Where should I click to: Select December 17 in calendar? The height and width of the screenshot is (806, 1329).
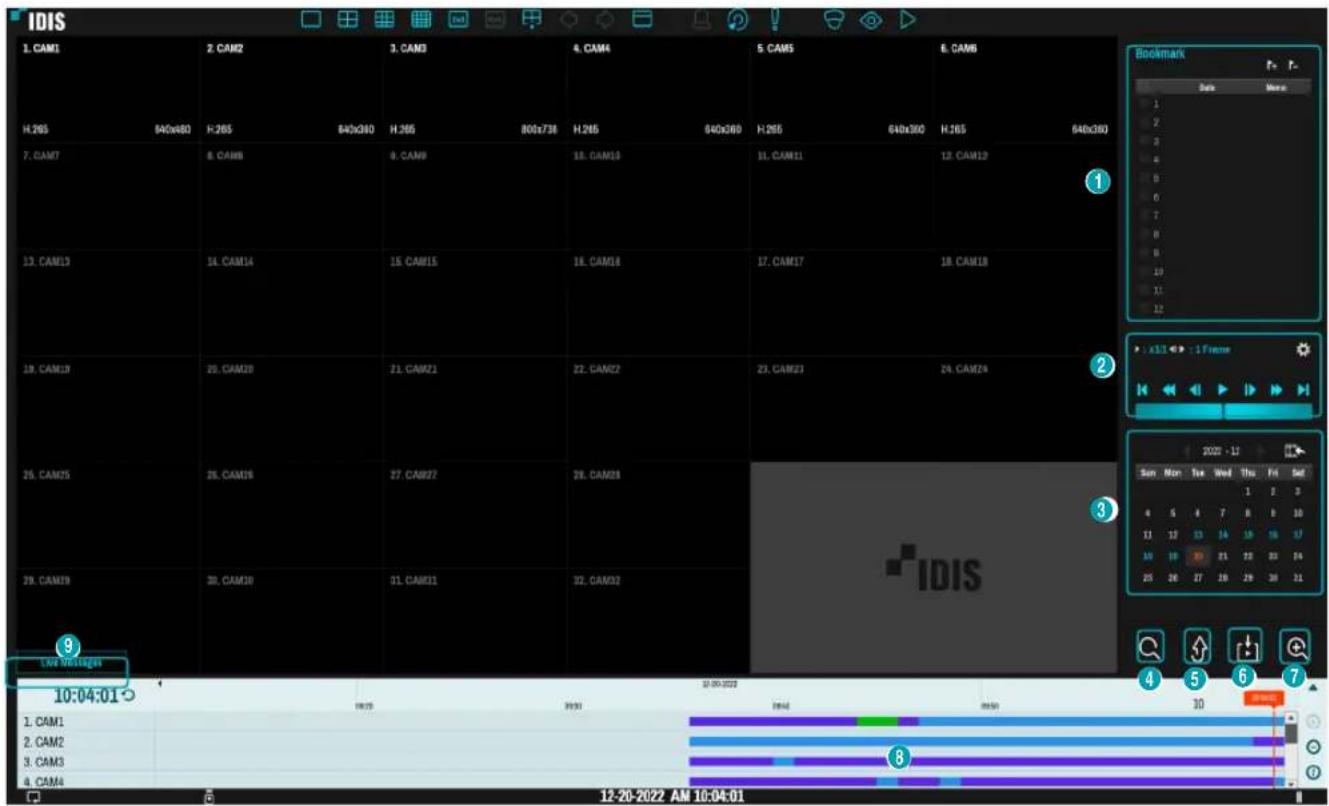(1298, 534)
